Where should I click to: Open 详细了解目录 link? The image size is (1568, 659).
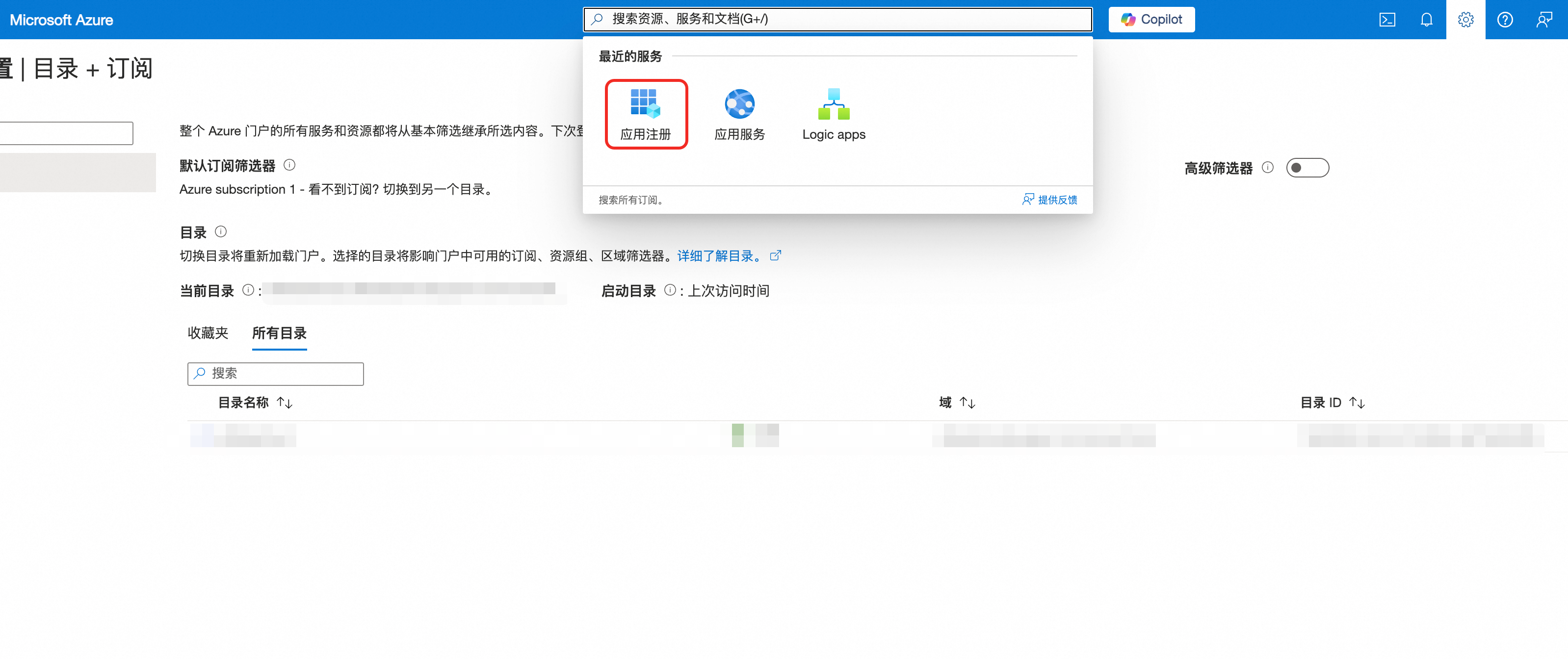click(719, 256)
